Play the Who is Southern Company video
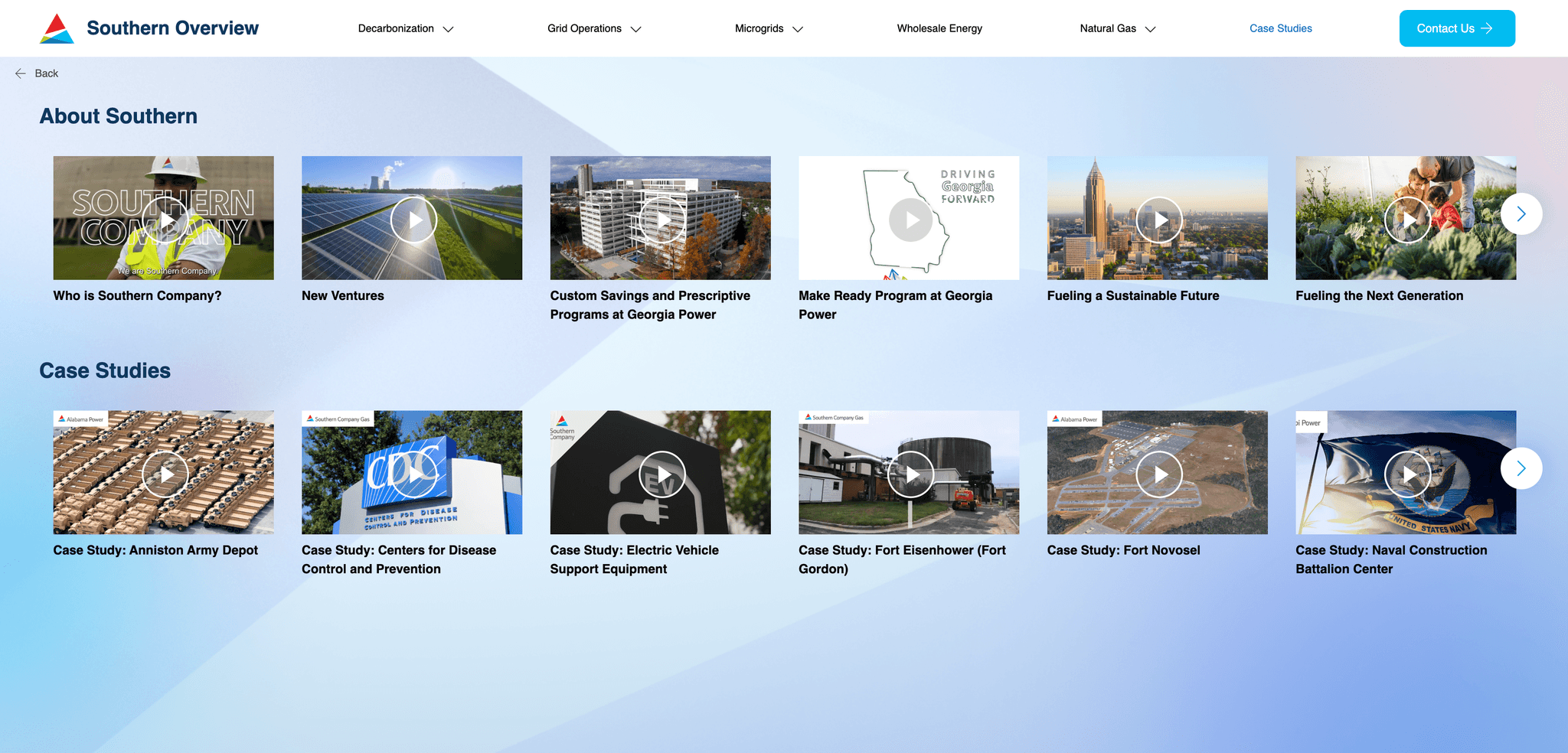Screen dimensions: 1568x753 pos(165,220)
